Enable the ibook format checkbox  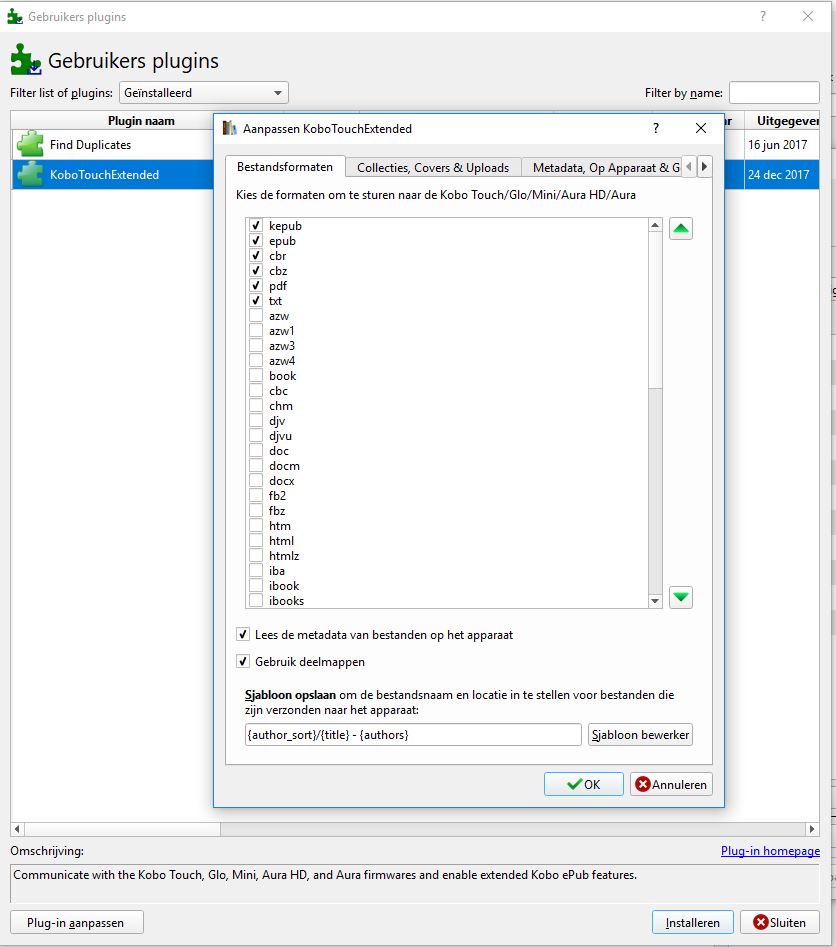point(256,585)
